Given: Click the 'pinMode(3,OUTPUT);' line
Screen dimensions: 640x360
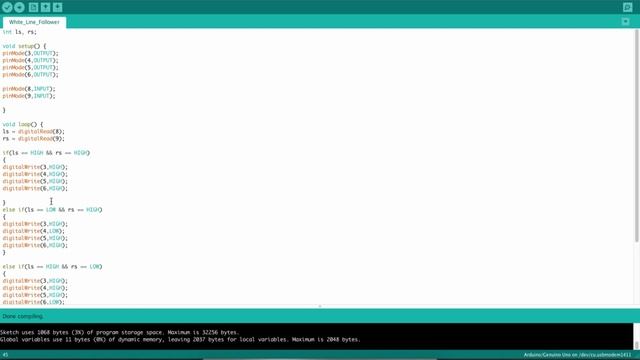Looking at the screenshot, I should (31, 53).
